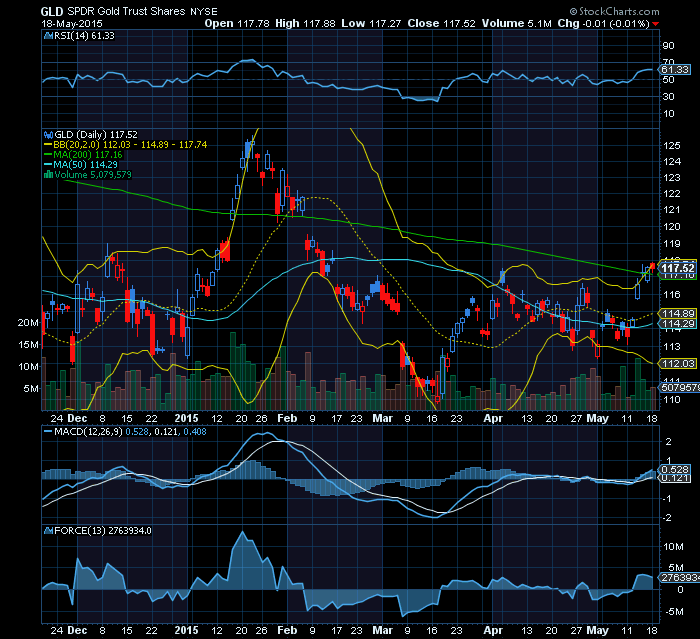Click the Mar label on the price panel's date axis
Screen dimensions: 700x639
tap(382, 418)
